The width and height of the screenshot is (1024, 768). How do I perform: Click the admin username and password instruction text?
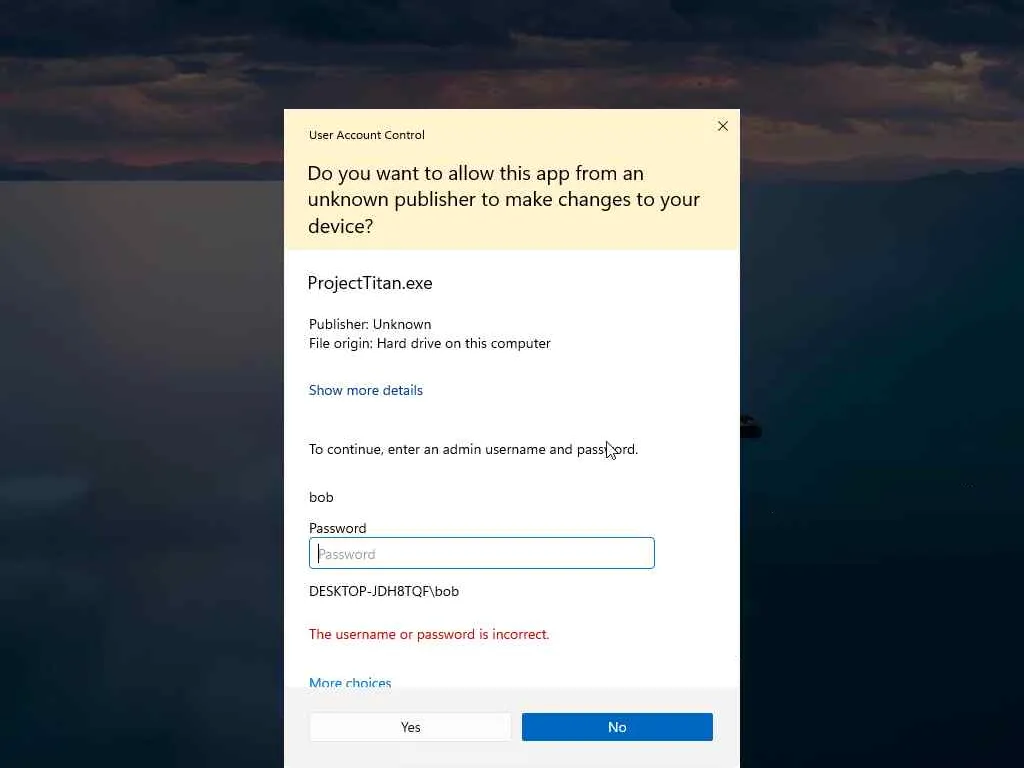click(x=473, y=449)
